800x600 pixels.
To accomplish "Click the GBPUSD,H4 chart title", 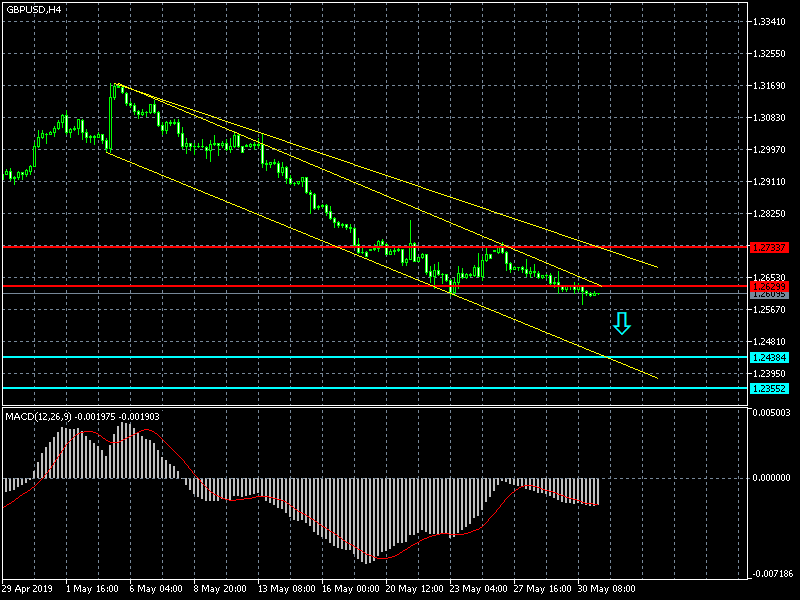I will pos(32,9).
